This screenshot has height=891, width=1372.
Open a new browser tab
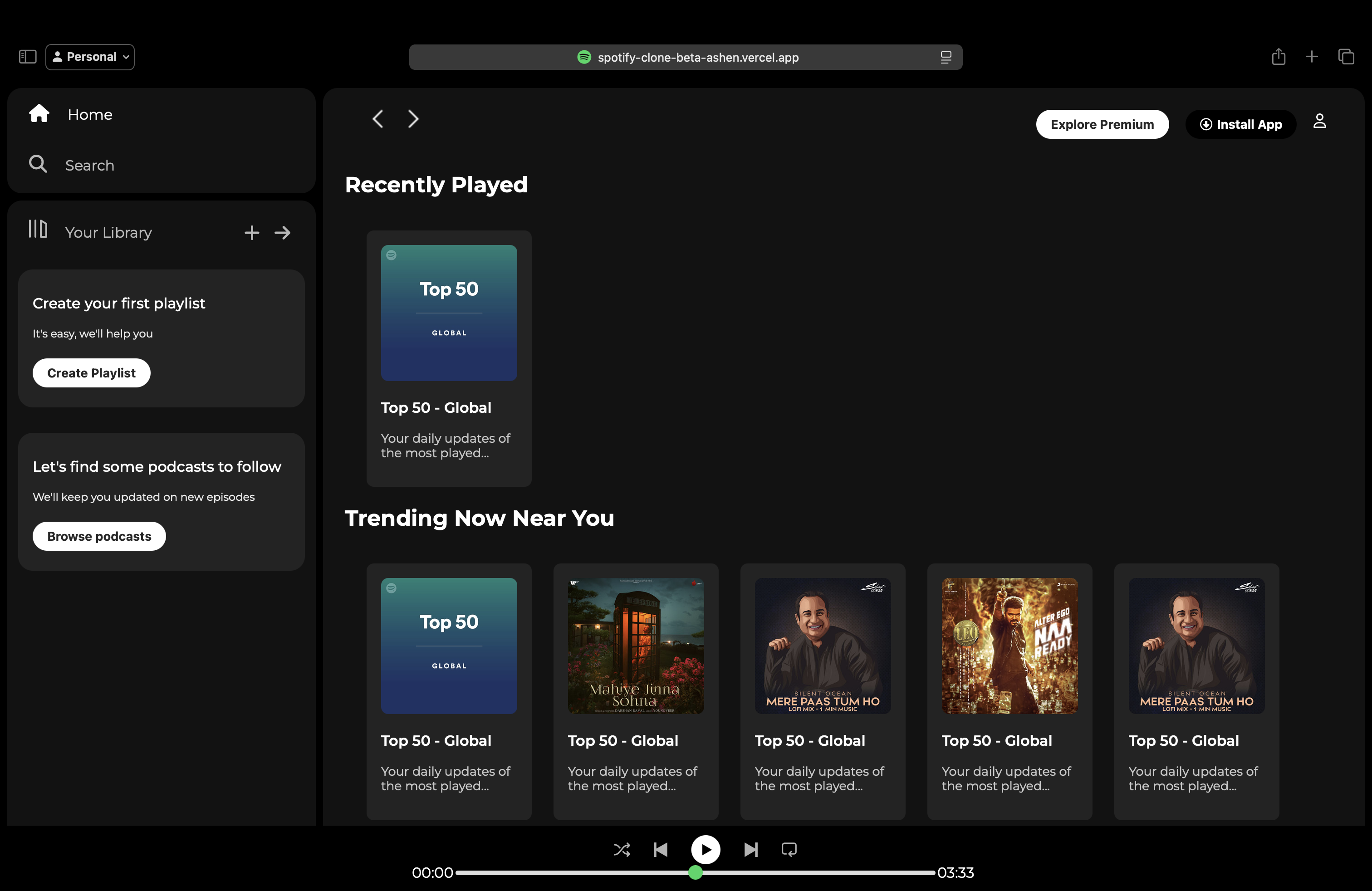point(1312,56)
